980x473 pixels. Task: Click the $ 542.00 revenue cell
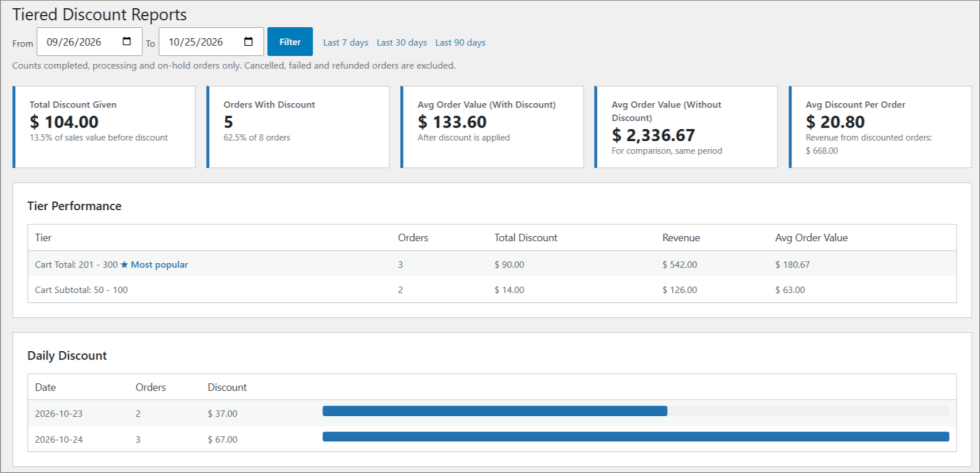[x=680, y=265]
